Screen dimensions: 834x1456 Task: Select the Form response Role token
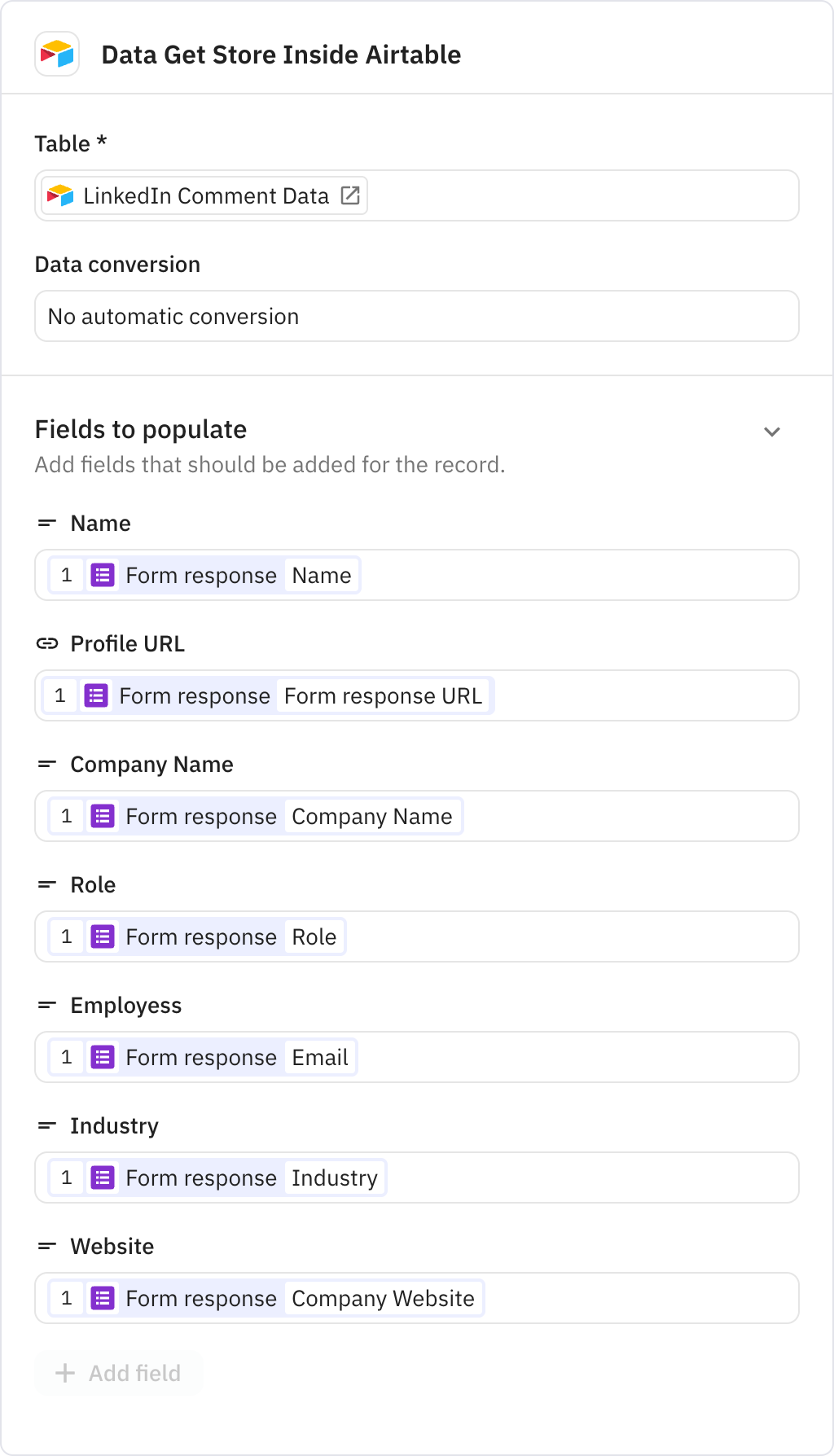(x=197, y=936)
